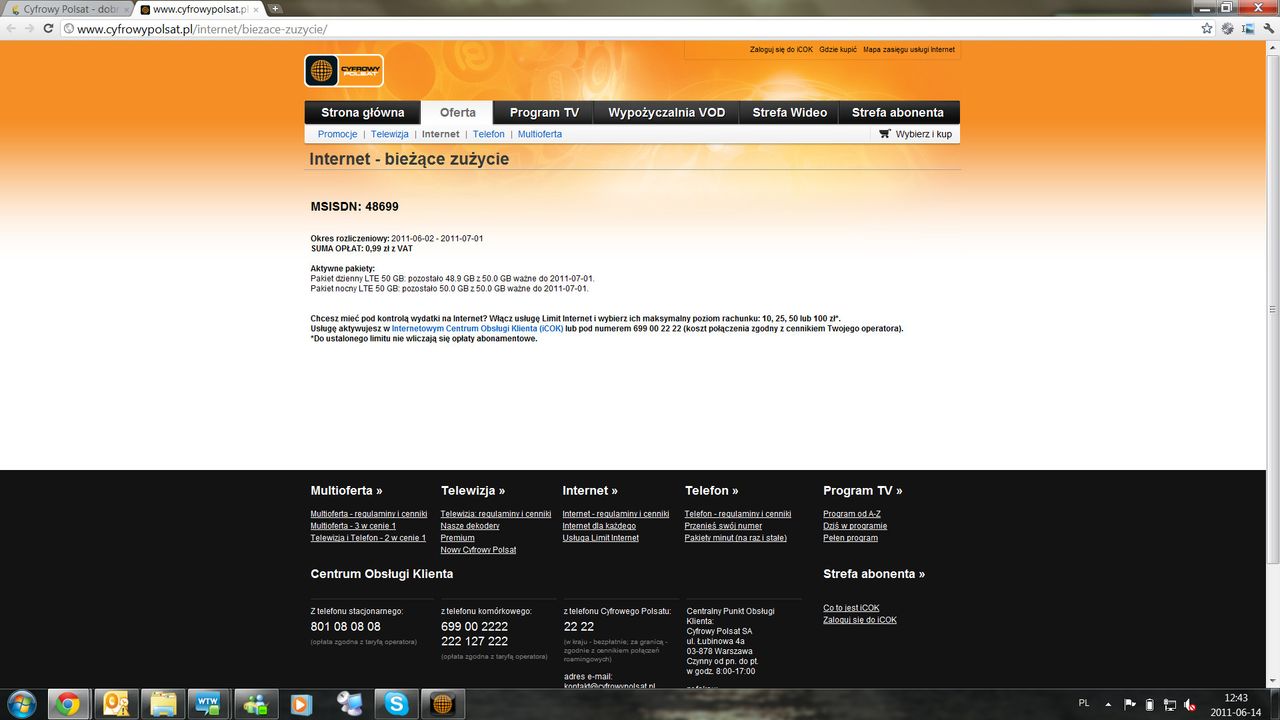This screenshot has height=720, width=1280.
Task: Select the www.cyfrowypolsat.pl browser tab
Action: pyautogui.click(x=198, y=9)
